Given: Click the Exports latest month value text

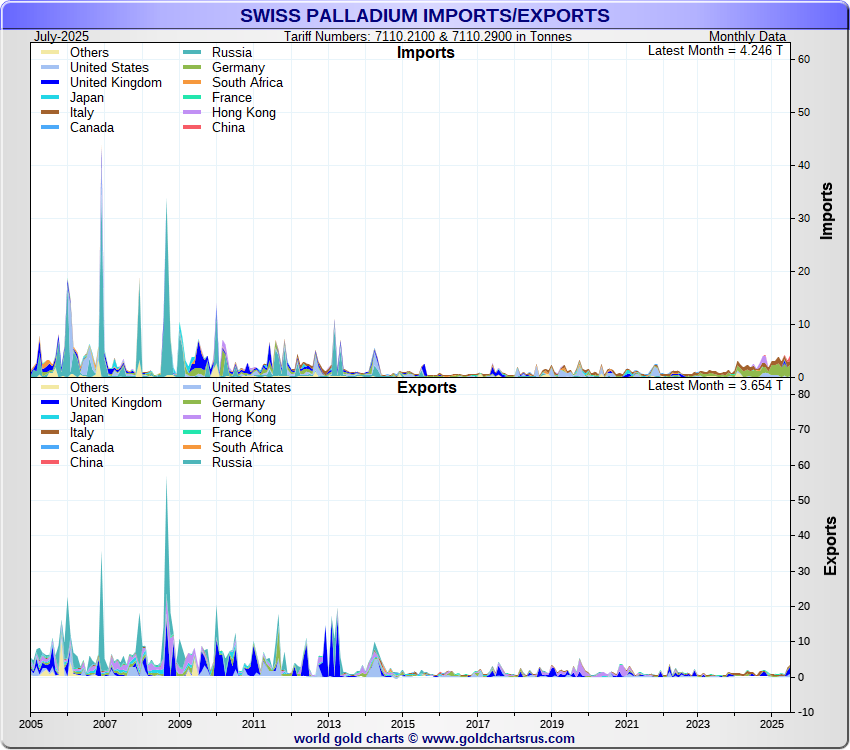Looking at the screenshot, I should point(715,385).
